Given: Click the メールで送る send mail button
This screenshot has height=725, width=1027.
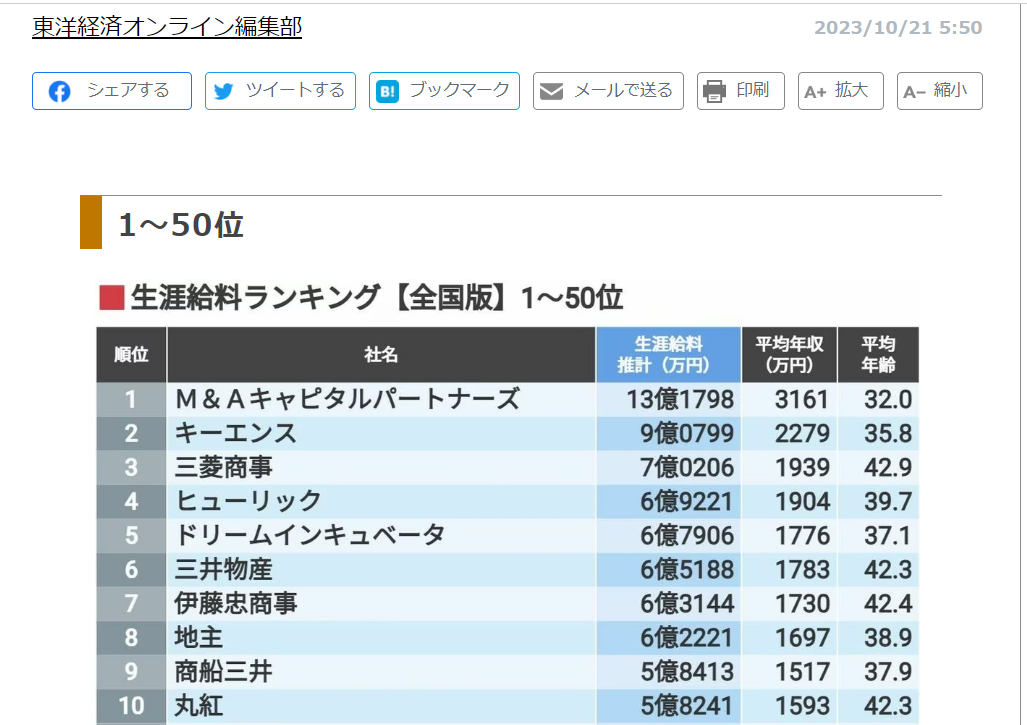Looking at the screenshot, I should (607, 91).
